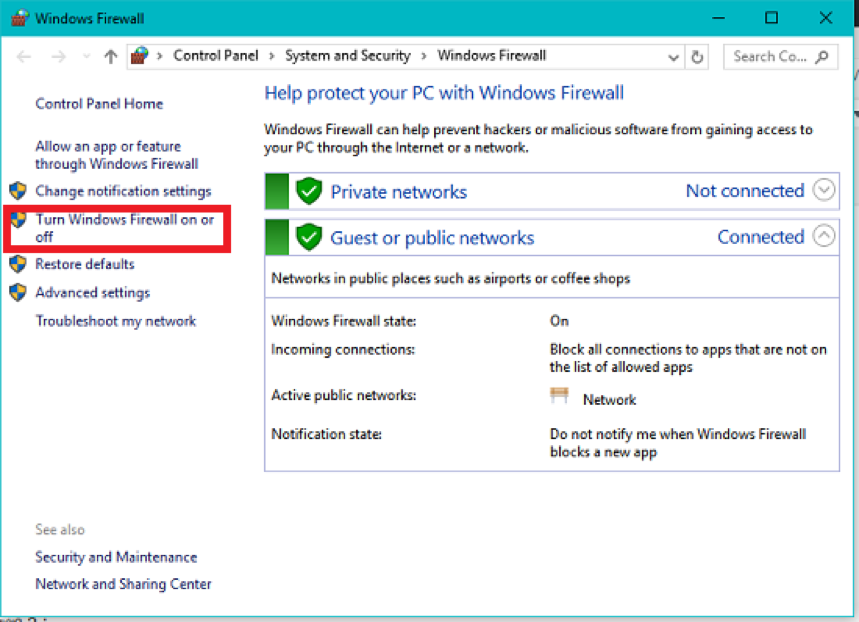Click the green shield beside Private networks
This screenshot has width=859, height=622.
(309, 191)
